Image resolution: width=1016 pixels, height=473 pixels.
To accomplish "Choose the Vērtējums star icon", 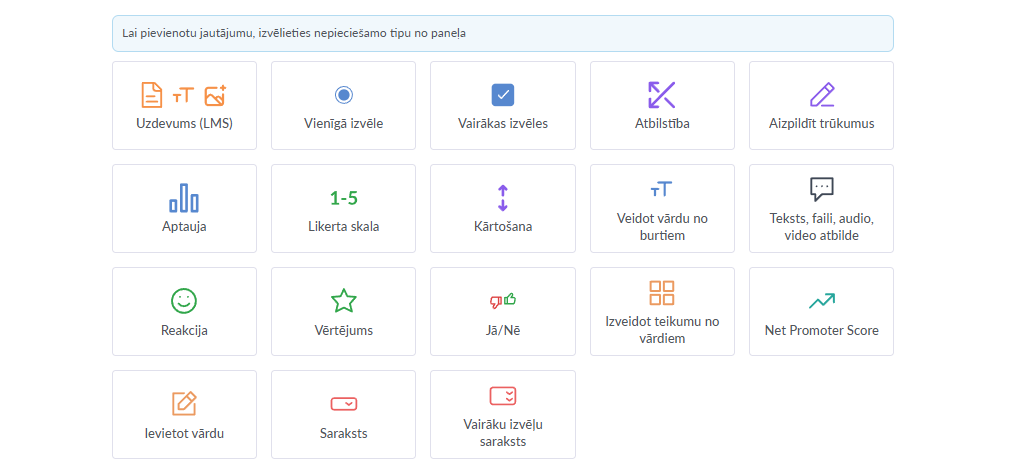I will click(343, 301).
